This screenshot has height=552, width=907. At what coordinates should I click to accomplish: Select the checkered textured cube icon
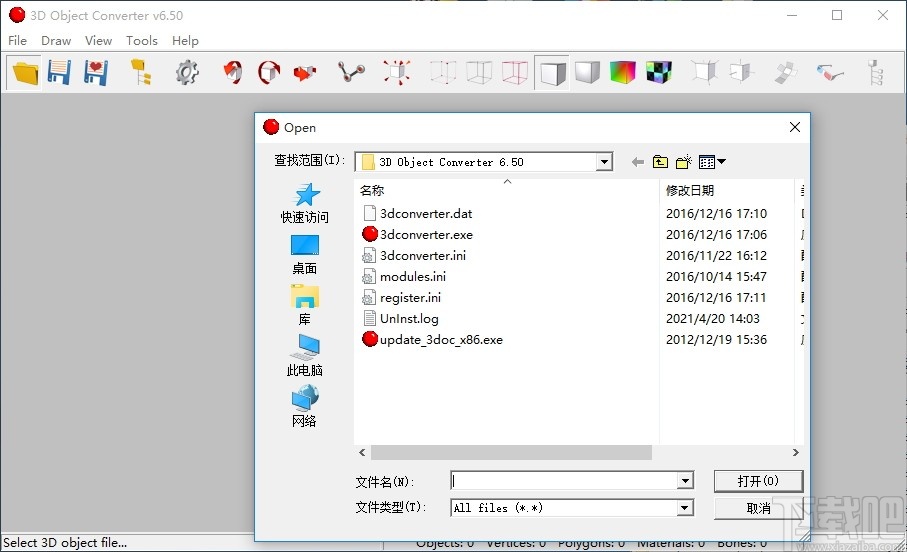coord(659,73)
